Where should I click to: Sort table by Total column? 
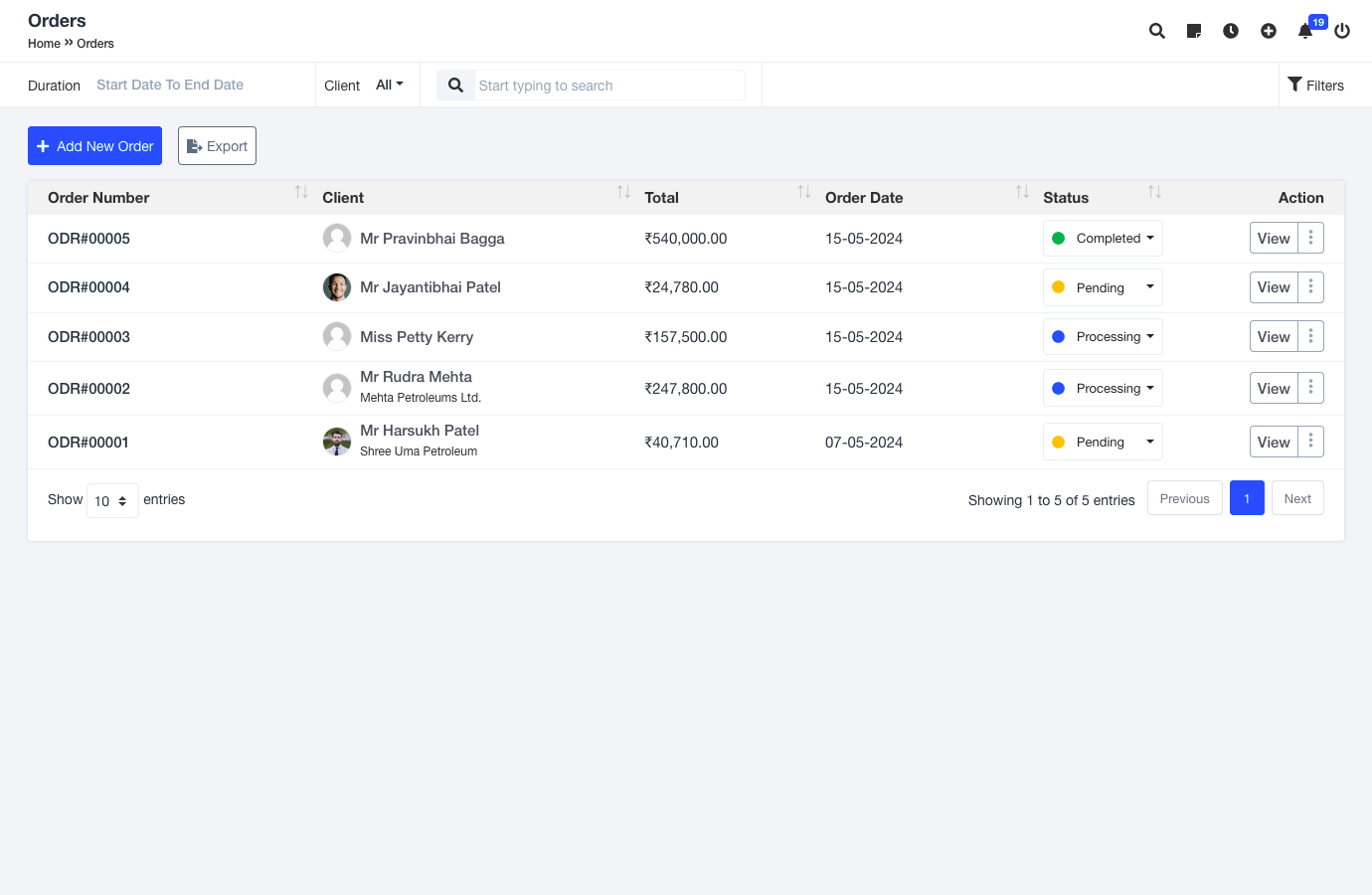click(803, 192)
